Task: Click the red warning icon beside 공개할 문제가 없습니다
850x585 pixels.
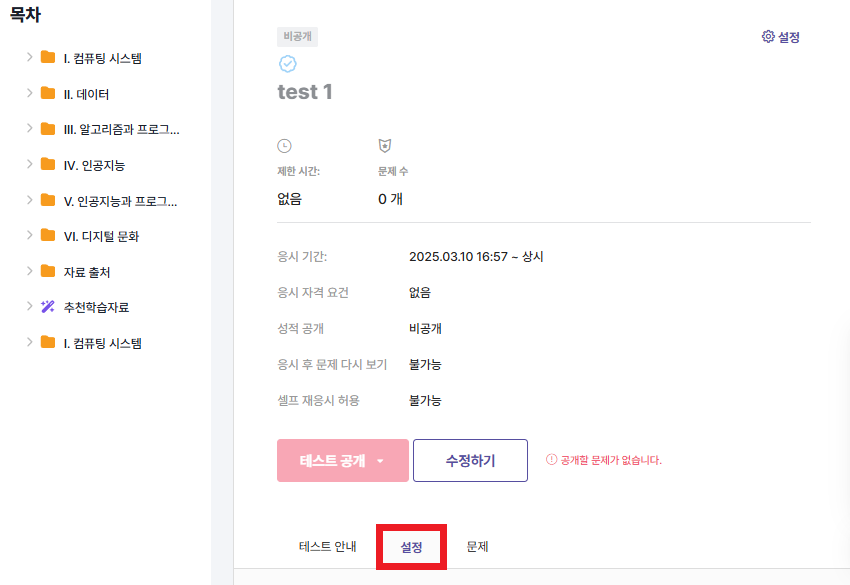Action: (x=551, y=460)
